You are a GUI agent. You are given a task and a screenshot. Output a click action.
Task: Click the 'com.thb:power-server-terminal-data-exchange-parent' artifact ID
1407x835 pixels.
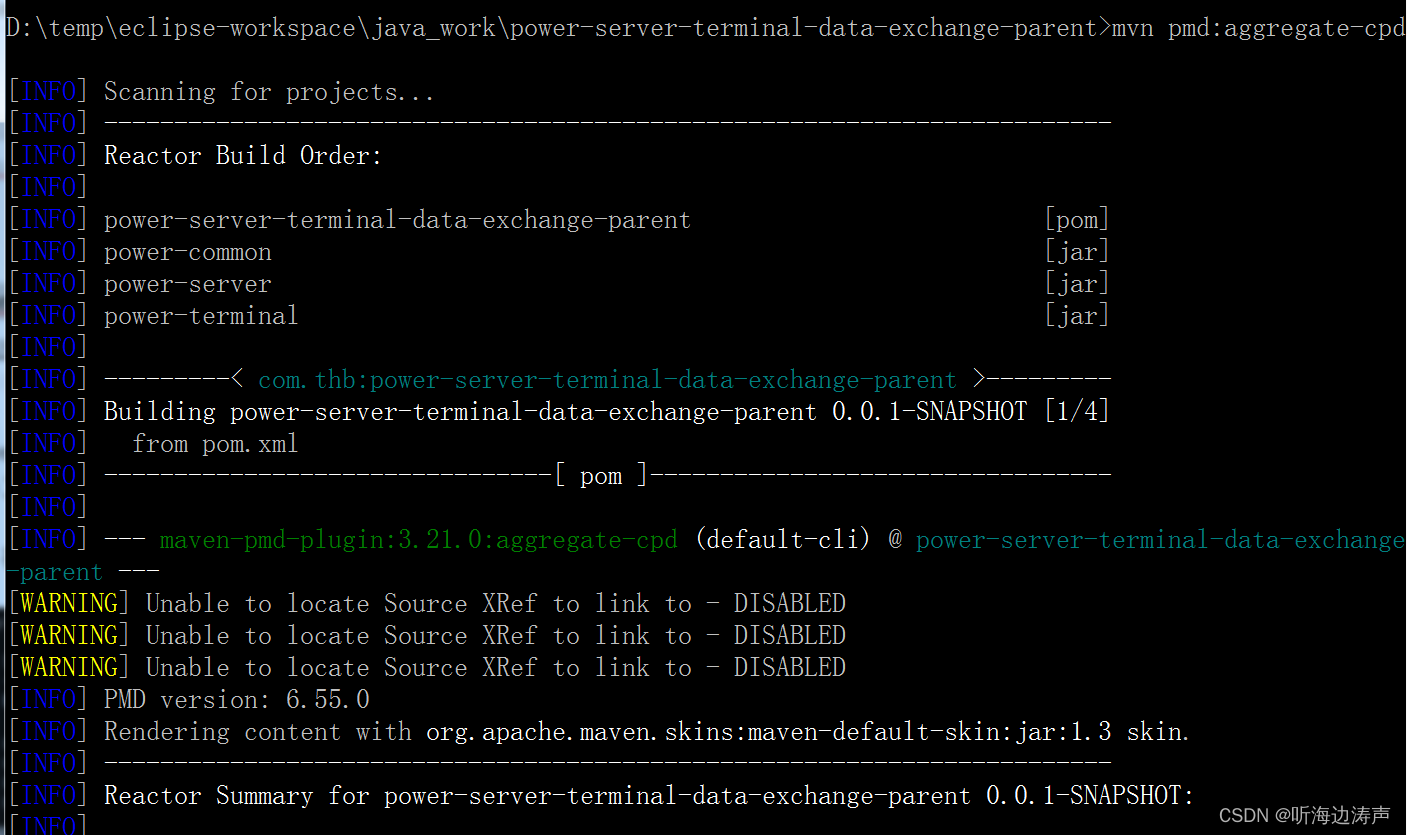[607, 380]
